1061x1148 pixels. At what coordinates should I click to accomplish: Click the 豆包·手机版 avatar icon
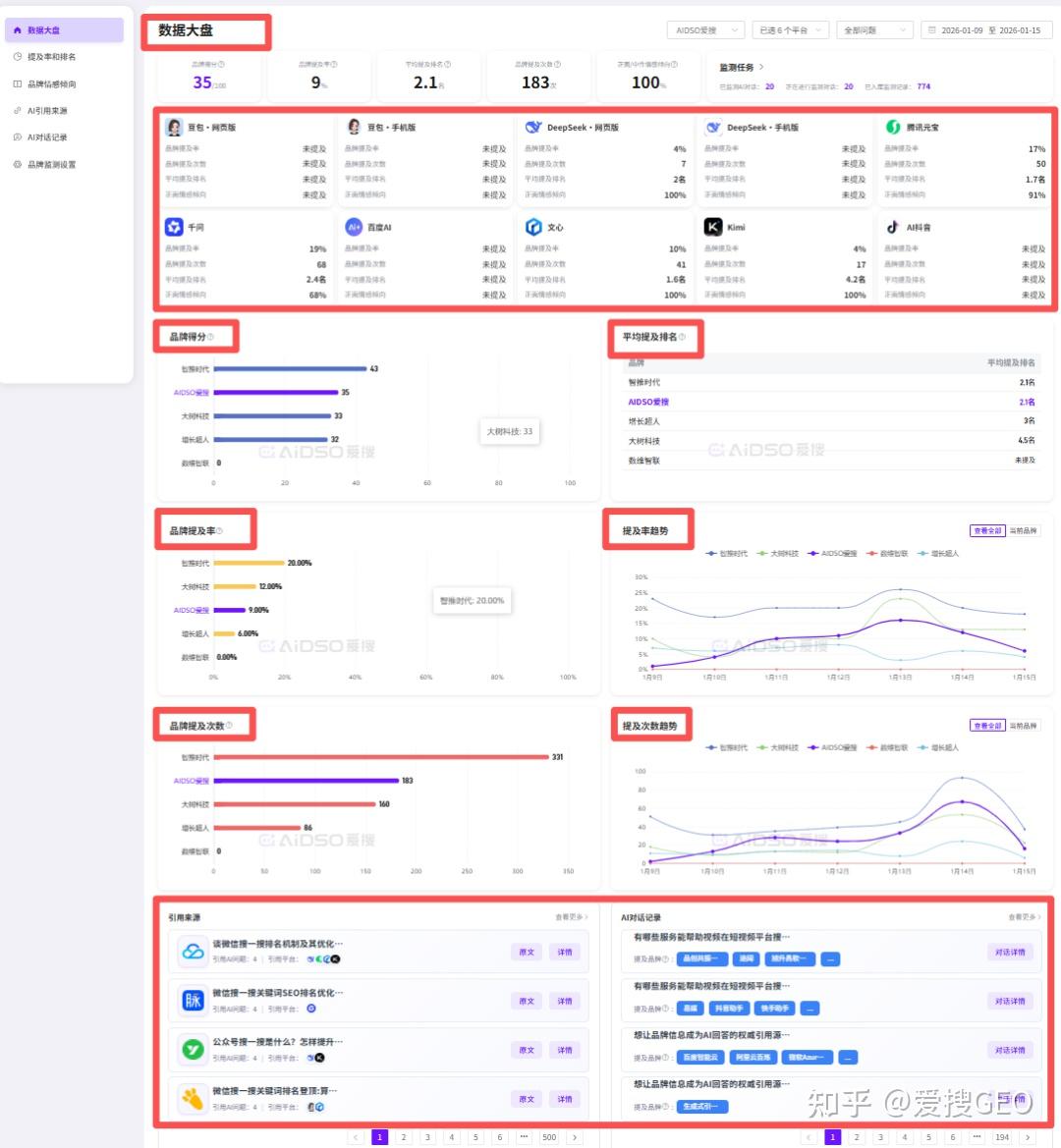[354, 127]
